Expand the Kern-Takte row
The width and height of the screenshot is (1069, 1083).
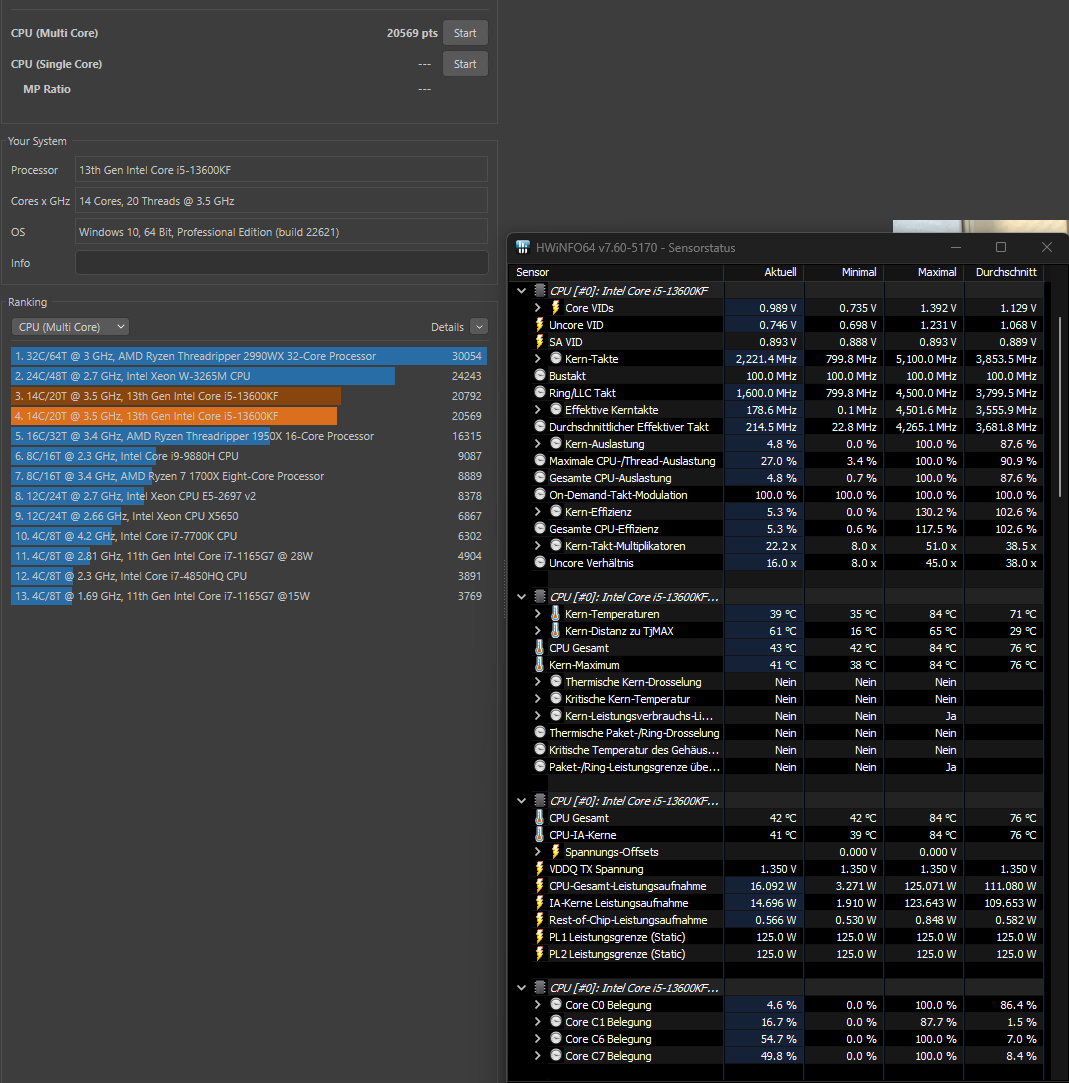[x=538, y=359]
